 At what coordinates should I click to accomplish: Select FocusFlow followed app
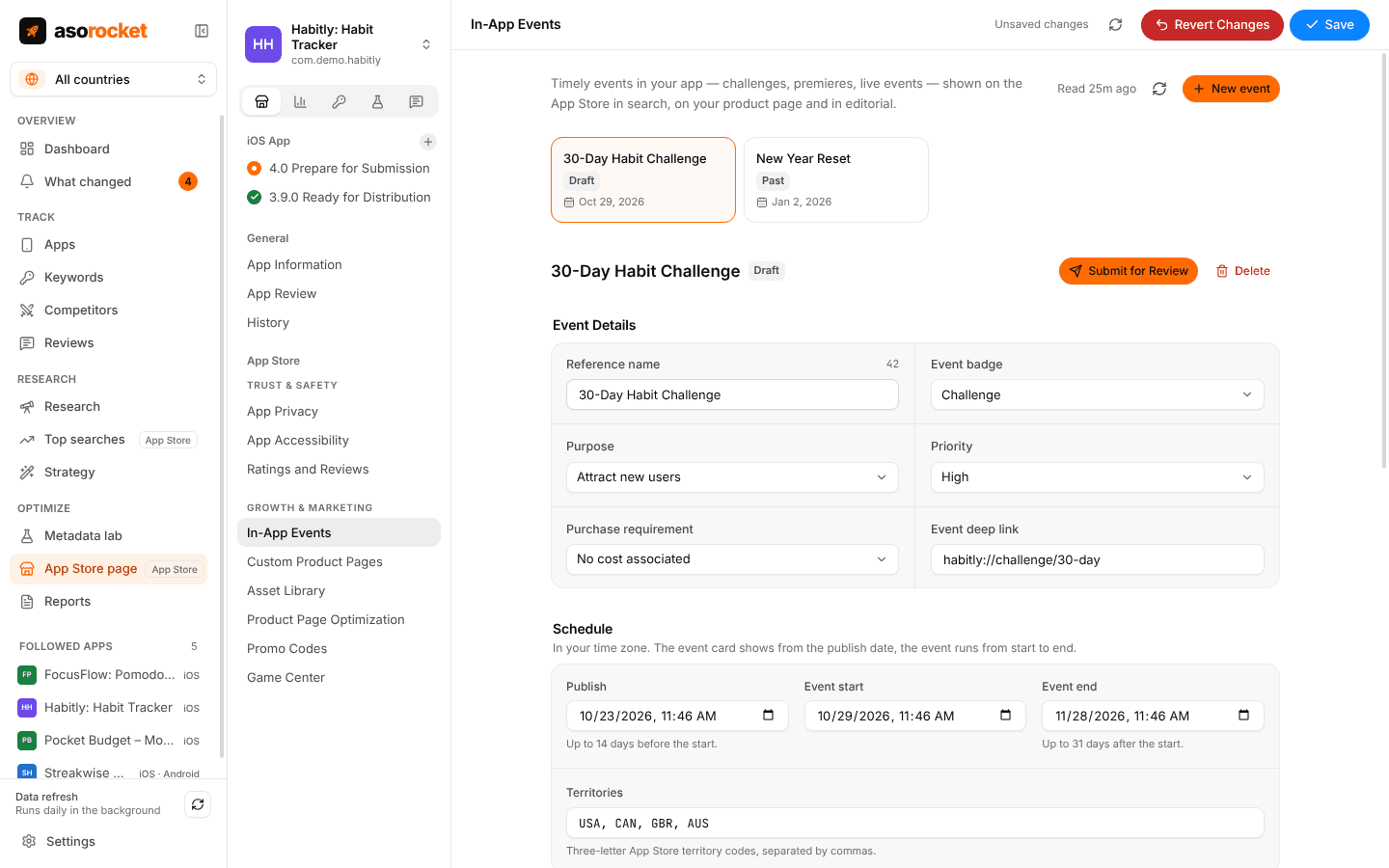tap(109, 674)
